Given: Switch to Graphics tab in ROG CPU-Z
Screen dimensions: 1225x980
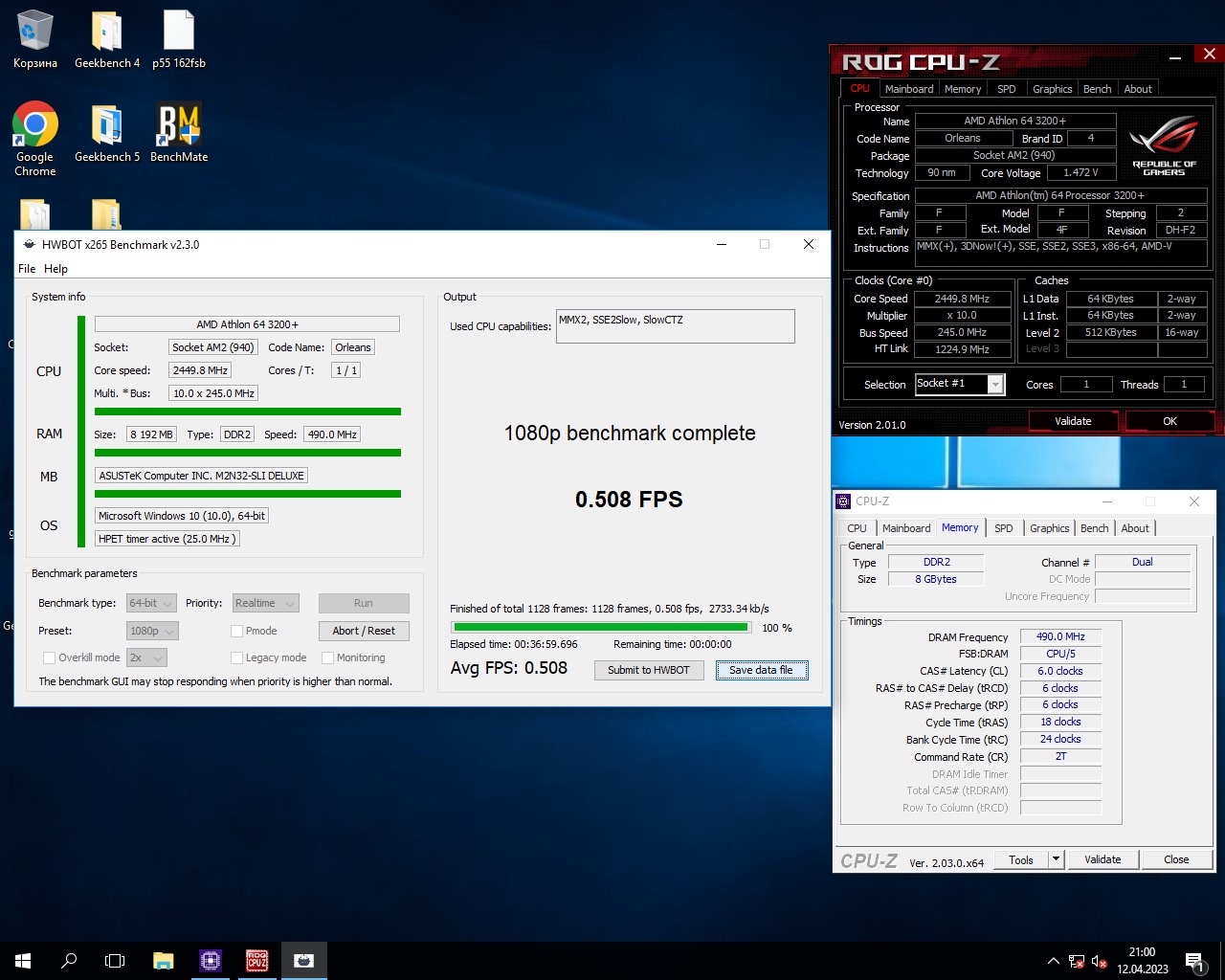Looking at the screenshot, I should [1052, 89].
